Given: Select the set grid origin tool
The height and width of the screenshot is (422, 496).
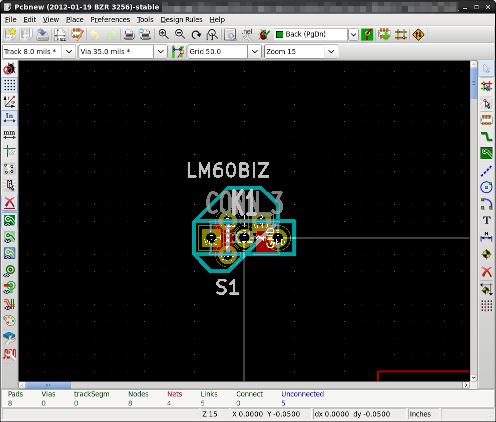Looking at the screenshot, I should tap(487, 306).
